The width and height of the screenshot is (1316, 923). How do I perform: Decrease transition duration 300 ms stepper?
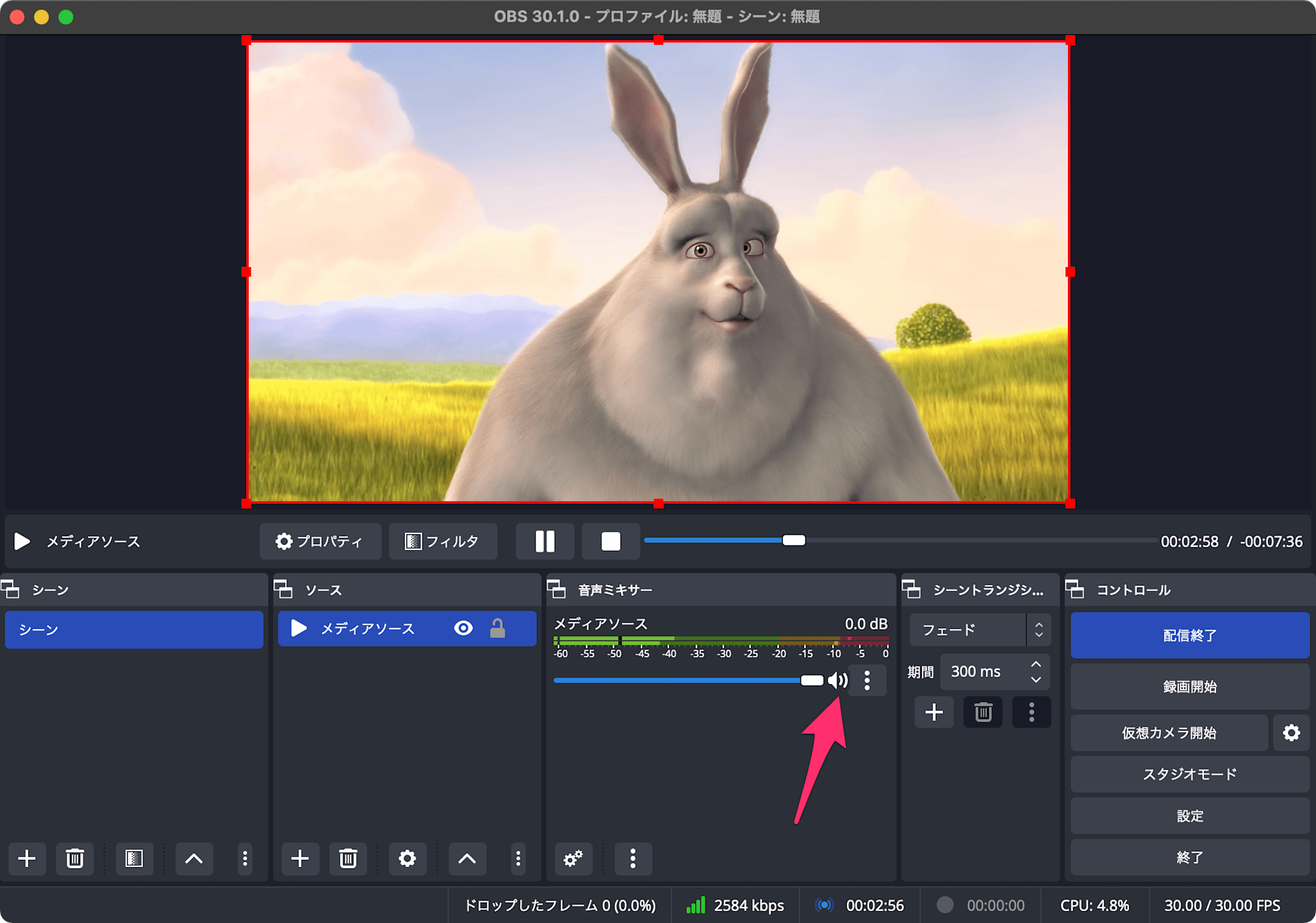tap(1036, 680)
